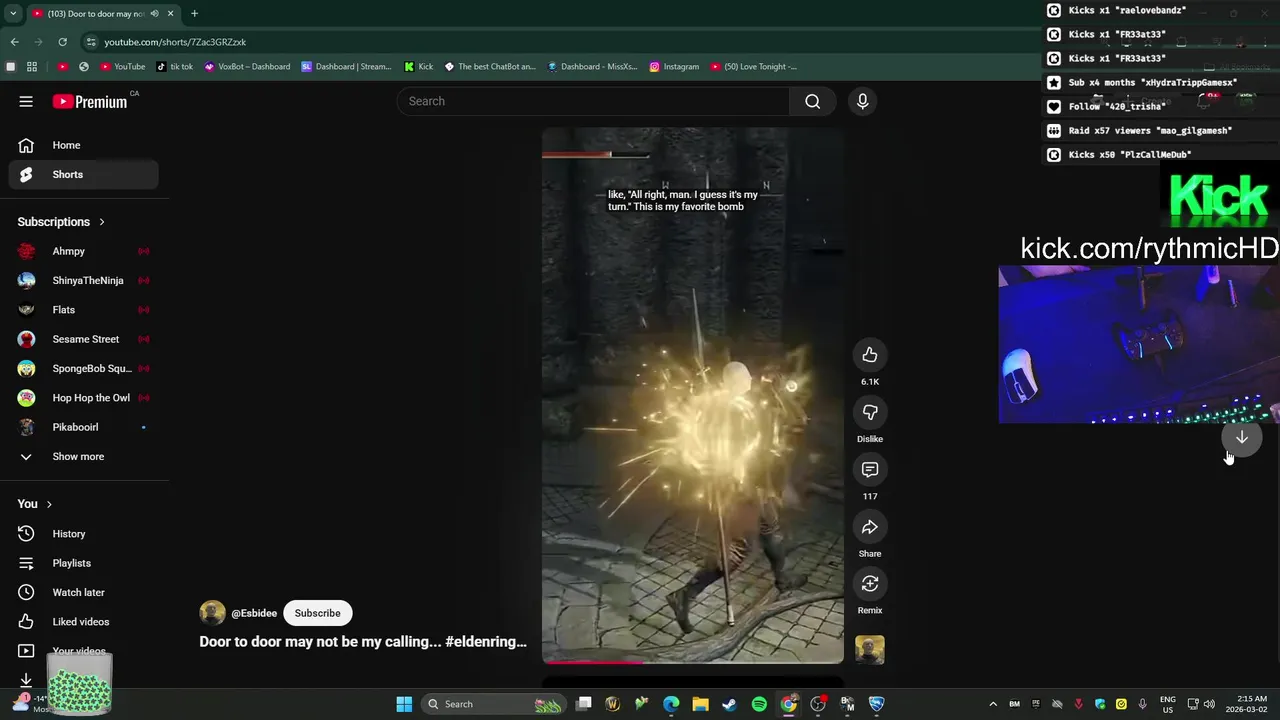This screenshot has width=1280, height=720.
Task: Click the Windows taskbar Search box
Action: click(494, 704)
